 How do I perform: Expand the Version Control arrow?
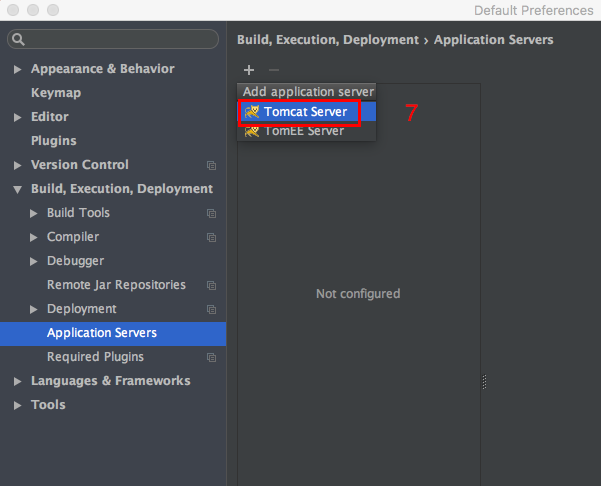(x=17, y=165)
